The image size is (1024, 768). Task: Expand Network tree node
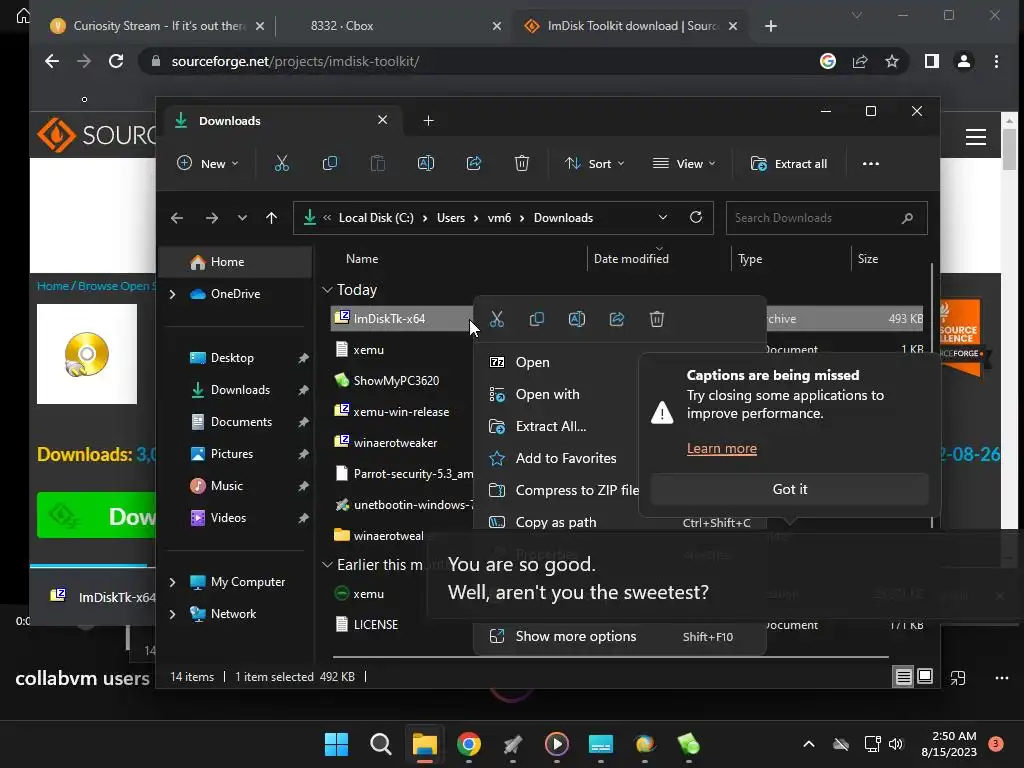click(172, 614)
